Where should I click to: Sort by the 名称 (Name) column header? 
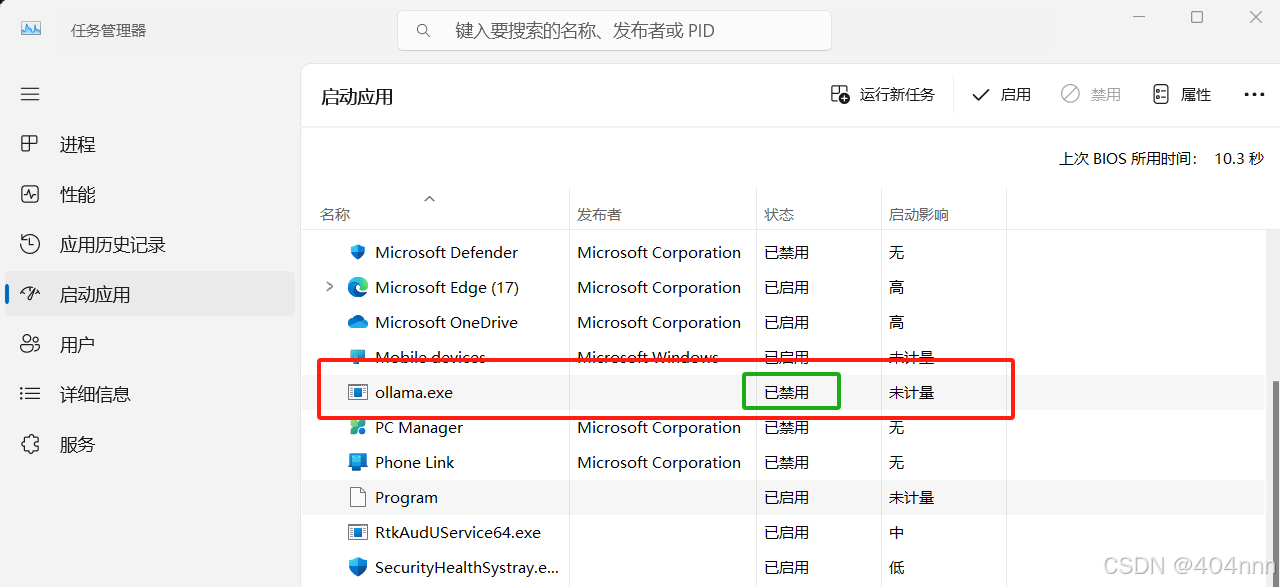(335, 214)
